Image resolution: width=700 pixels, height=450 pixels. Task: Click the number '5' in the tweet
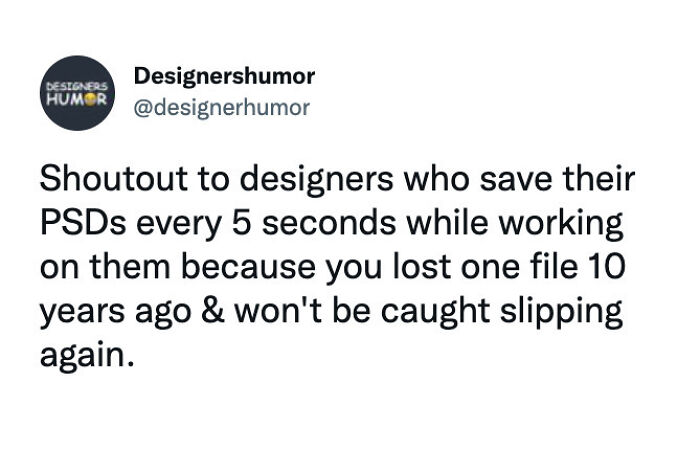tap(242, 222)
